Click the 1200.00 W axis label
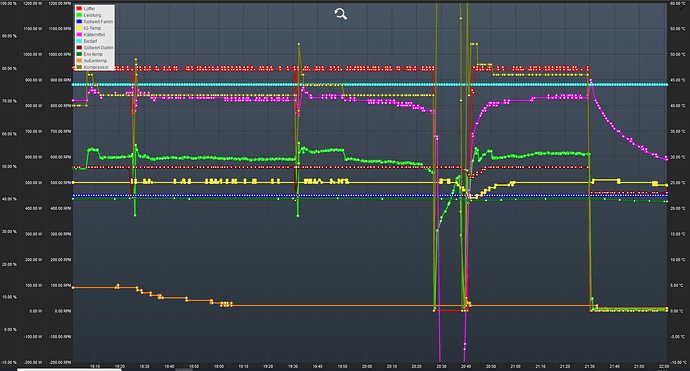The width and height of the screenshot is (690, 371). point(32,4)
